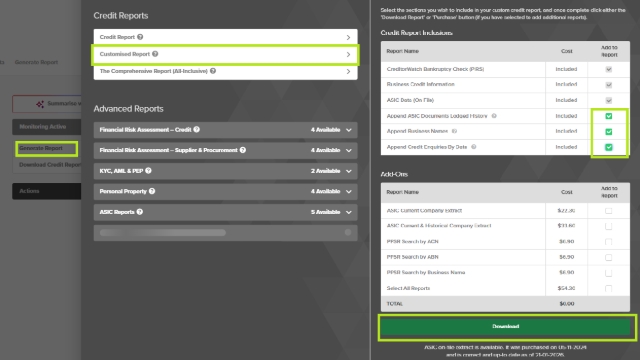The image size is (640, 360).
Task: Open Credit Report via its arrow
Action: (x=348, y=37)
